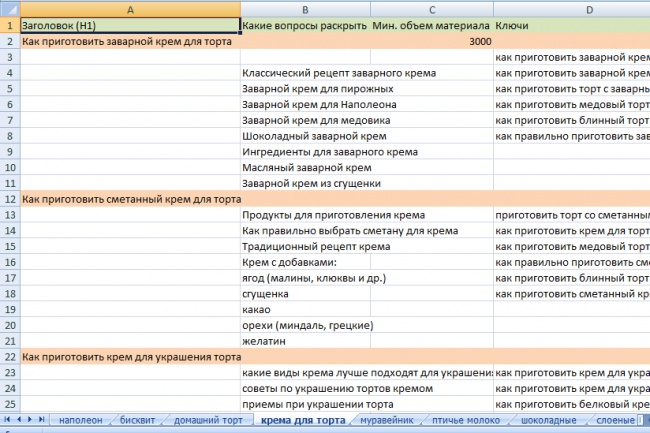Click next sheet navigation arrow

(x=30, y=419)
